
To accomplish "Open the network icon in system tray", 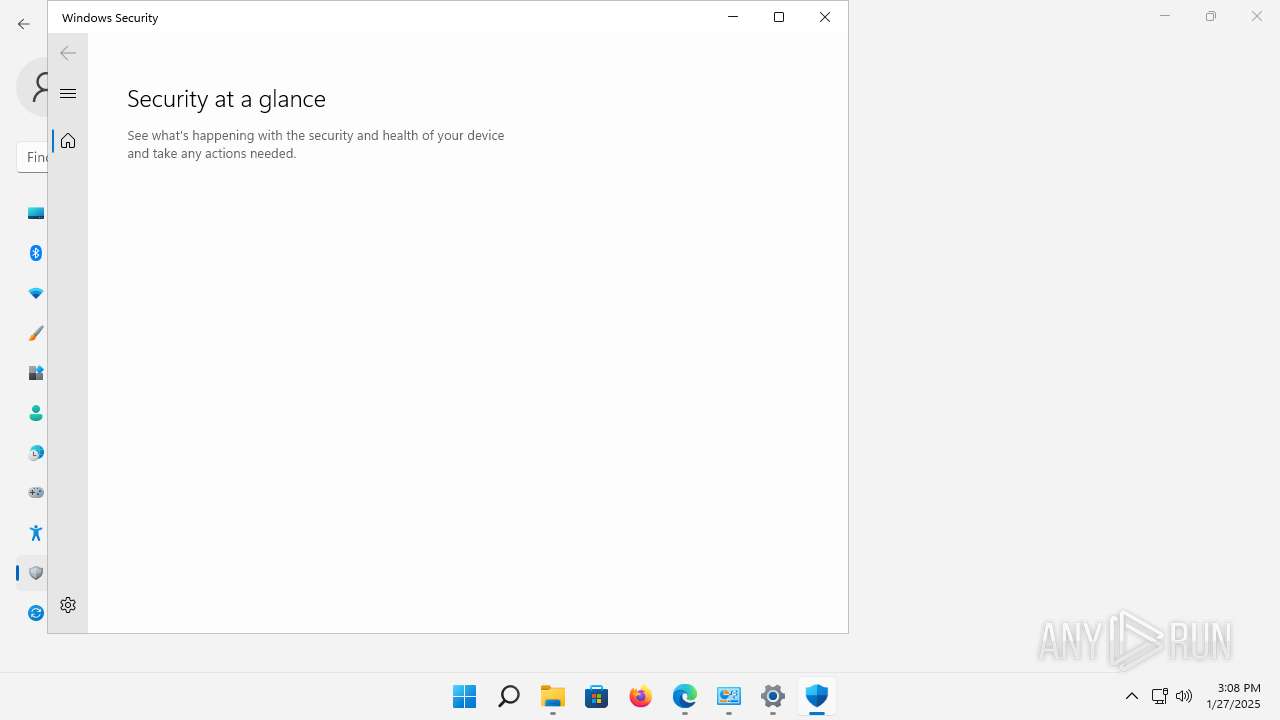I will [x=1160, y=696].
